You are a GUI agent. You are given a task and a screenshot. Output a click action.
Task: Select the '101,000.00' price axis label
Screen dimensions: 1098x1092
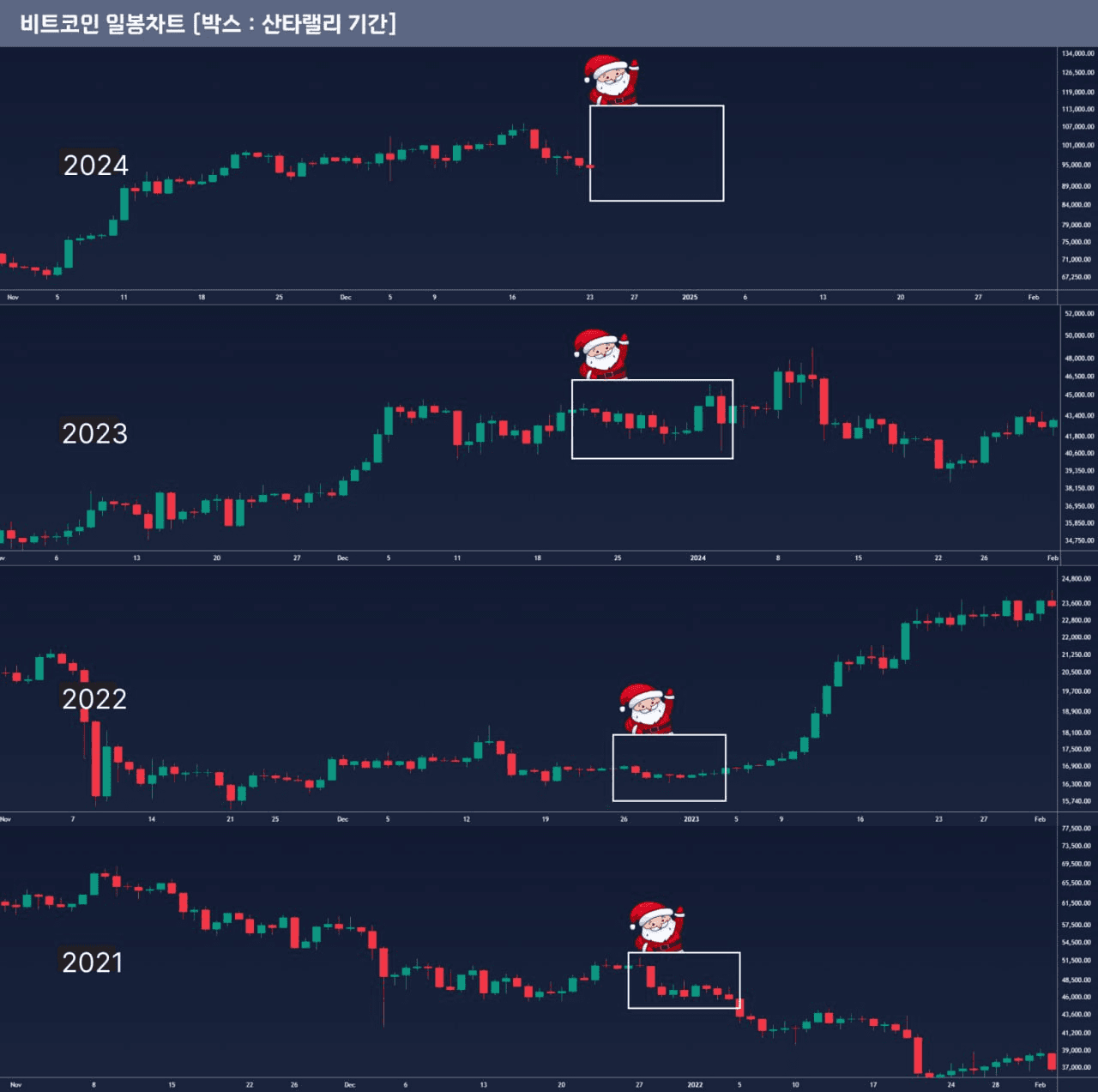[x=1077, y=145]
